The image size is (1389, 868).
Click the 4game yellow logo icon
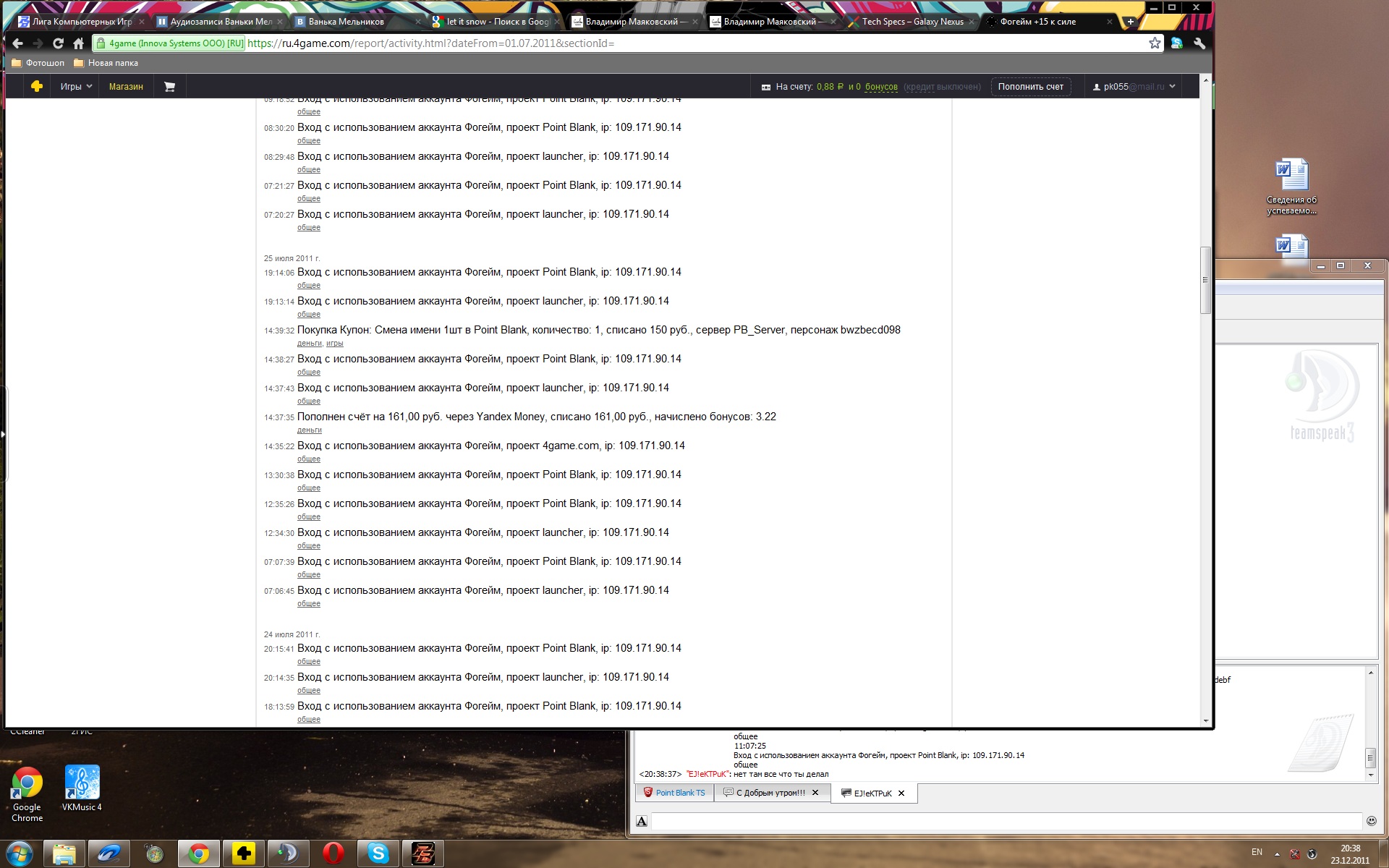[x=37, y=86]
